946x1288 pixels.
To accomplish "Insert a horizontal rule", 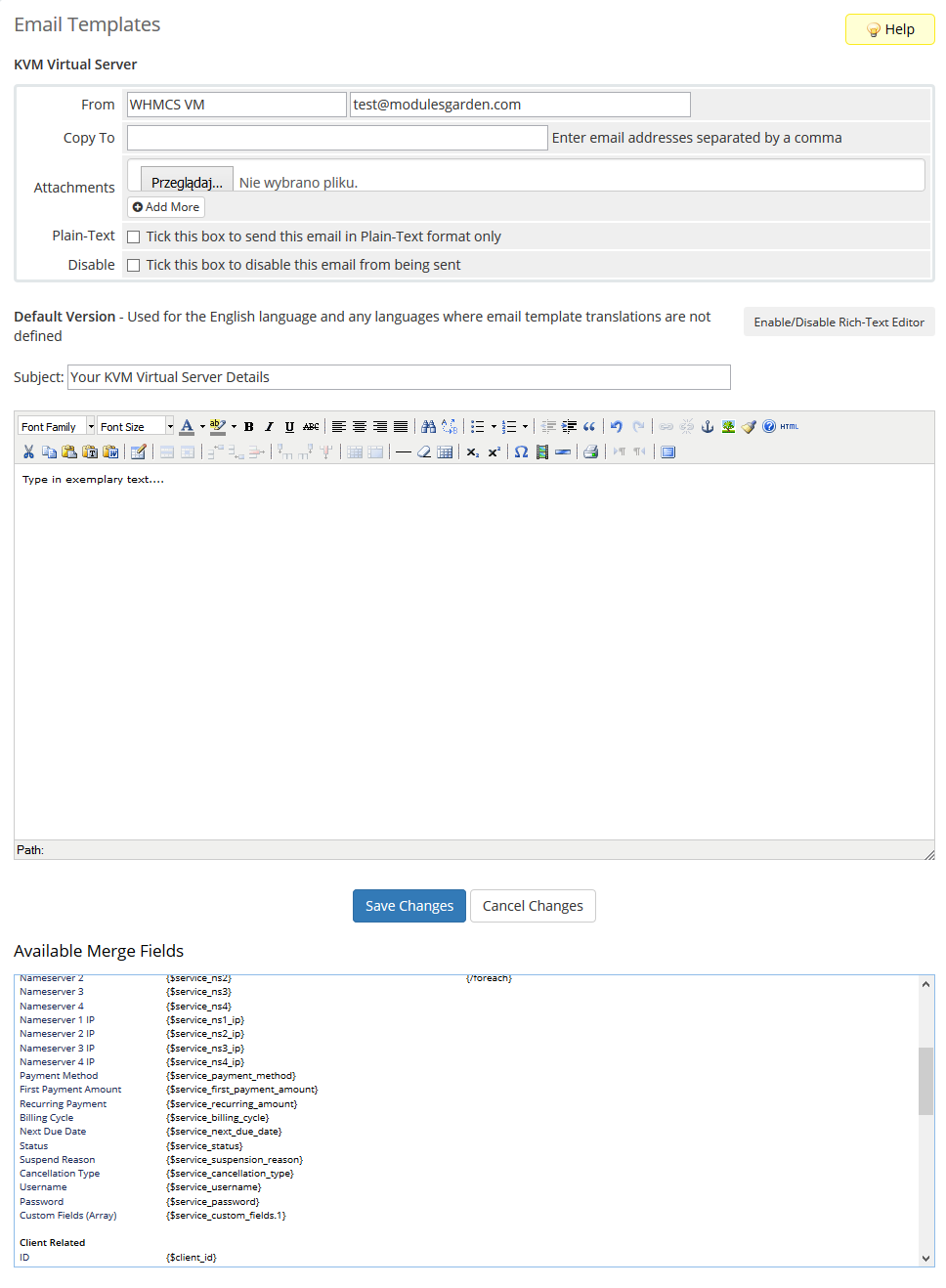I will click(404, 451).
